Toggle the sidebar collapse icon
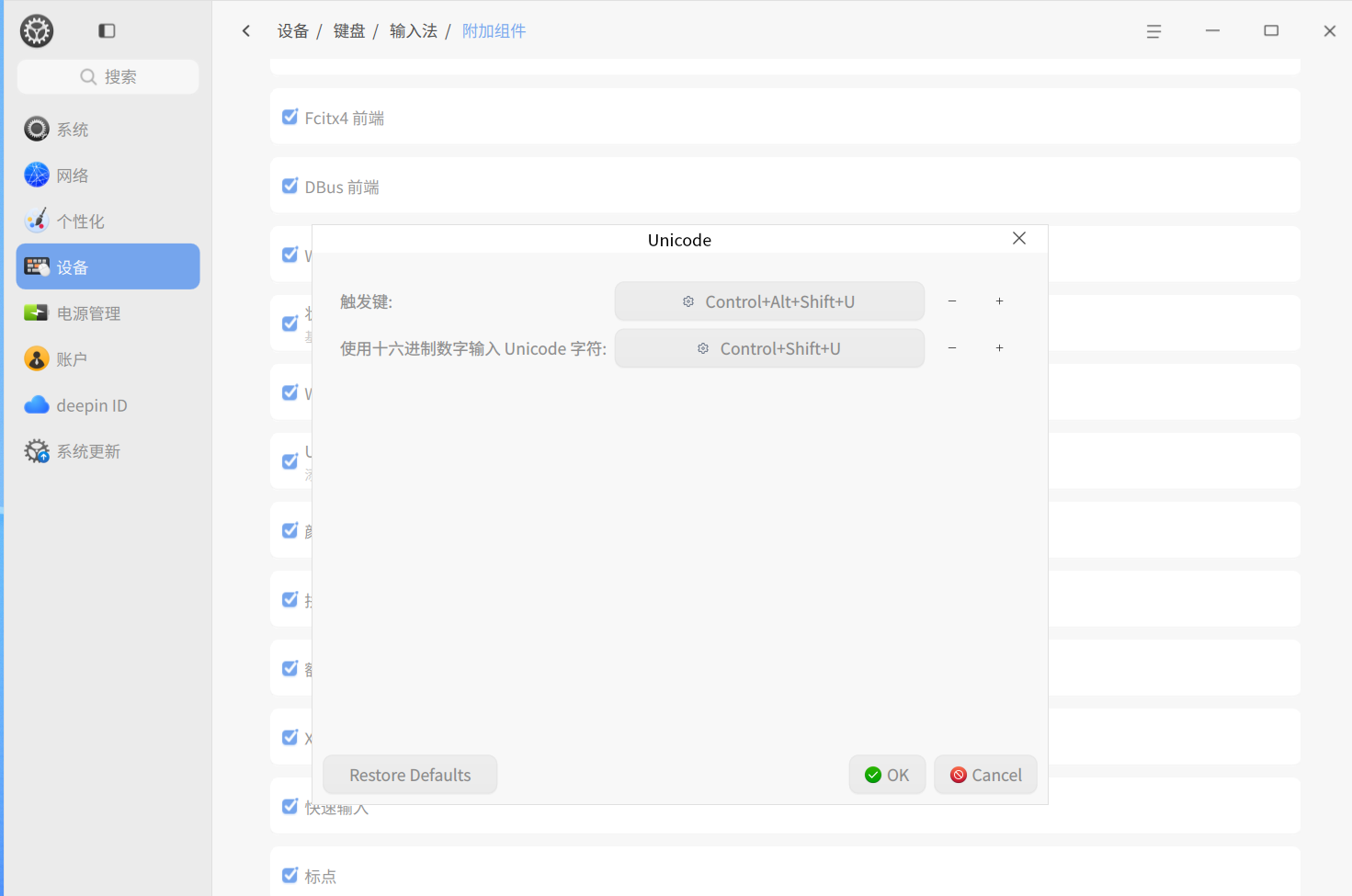The image size is (1352, 896). point(107,31)
